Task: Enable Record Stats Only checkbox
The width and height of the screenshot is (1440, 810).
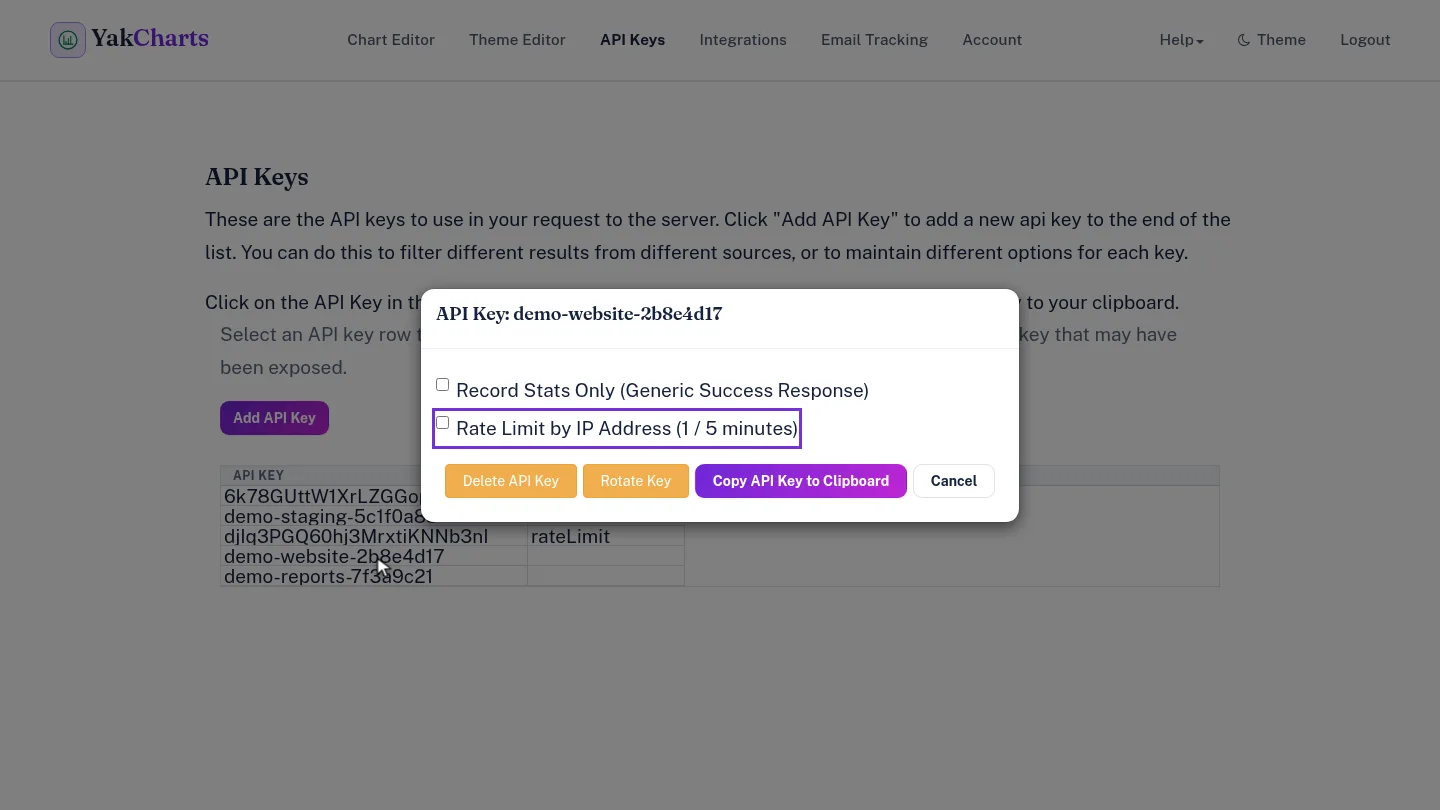Action: click(x=442, y=385)
